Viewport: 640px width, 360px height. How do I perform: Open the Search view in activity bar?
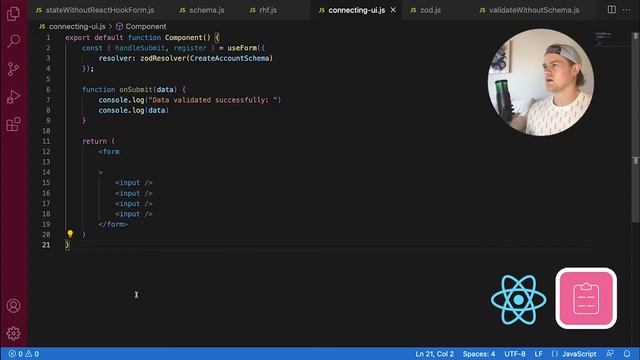point(13,41)
